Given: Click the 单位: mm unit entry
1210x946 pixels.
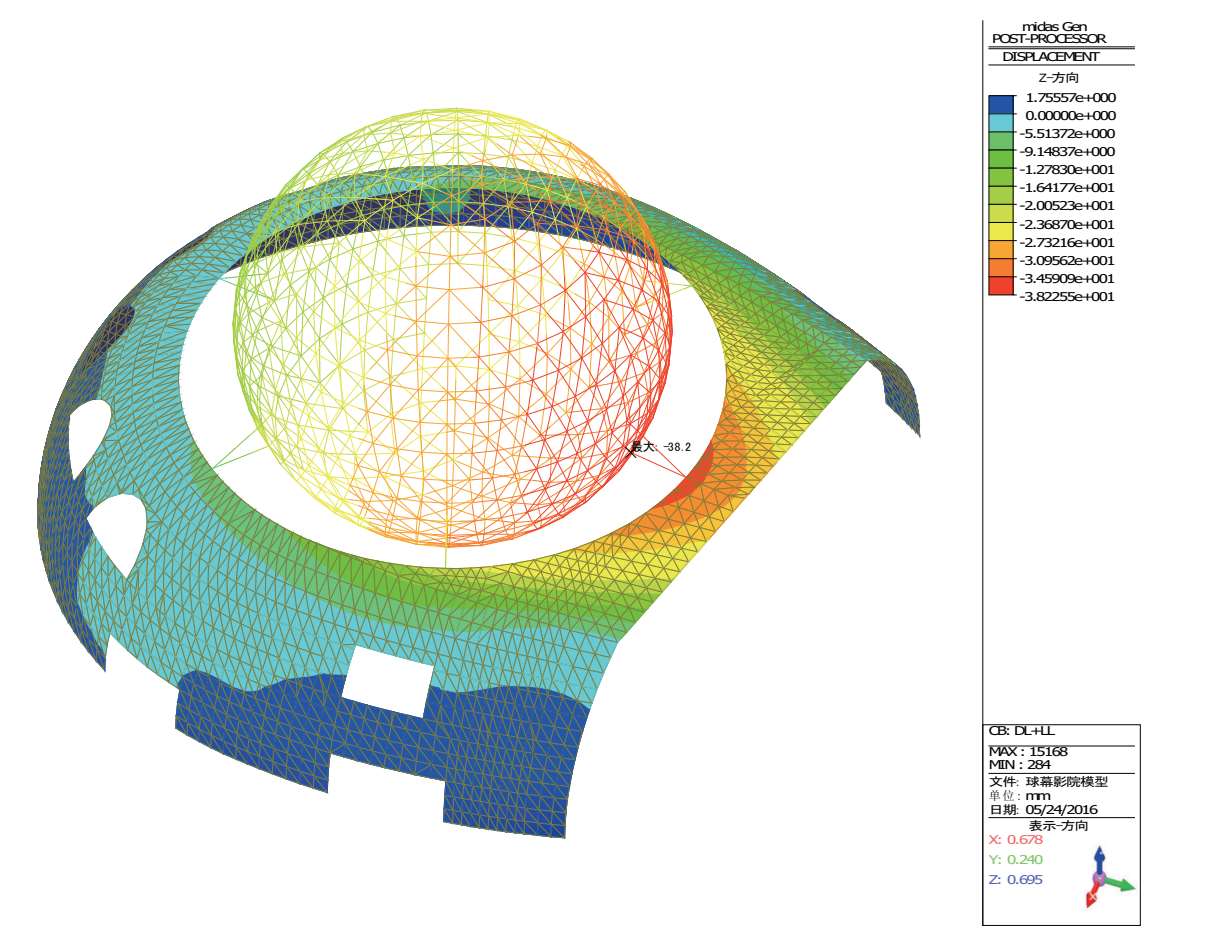Looking at the screenshot, I should [1019, 796].
